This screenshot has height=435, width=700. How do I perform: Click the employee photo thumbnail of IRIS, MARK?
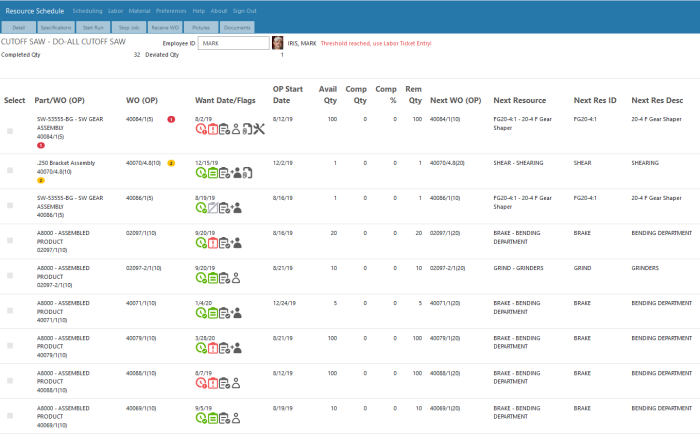[278, 43]
